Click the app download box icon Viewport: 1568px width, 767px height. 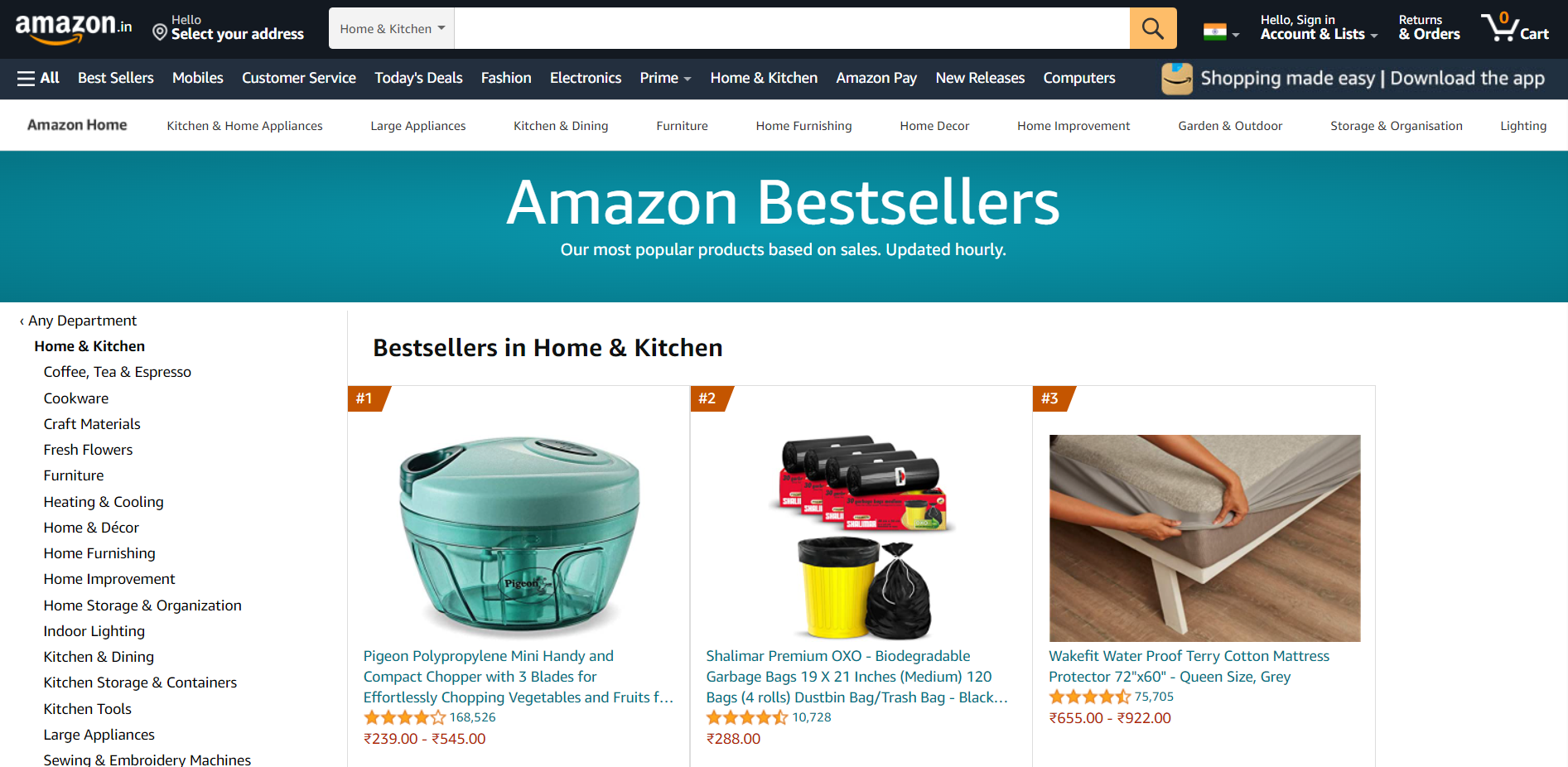pyautogui.click(x=1176, y=79)
